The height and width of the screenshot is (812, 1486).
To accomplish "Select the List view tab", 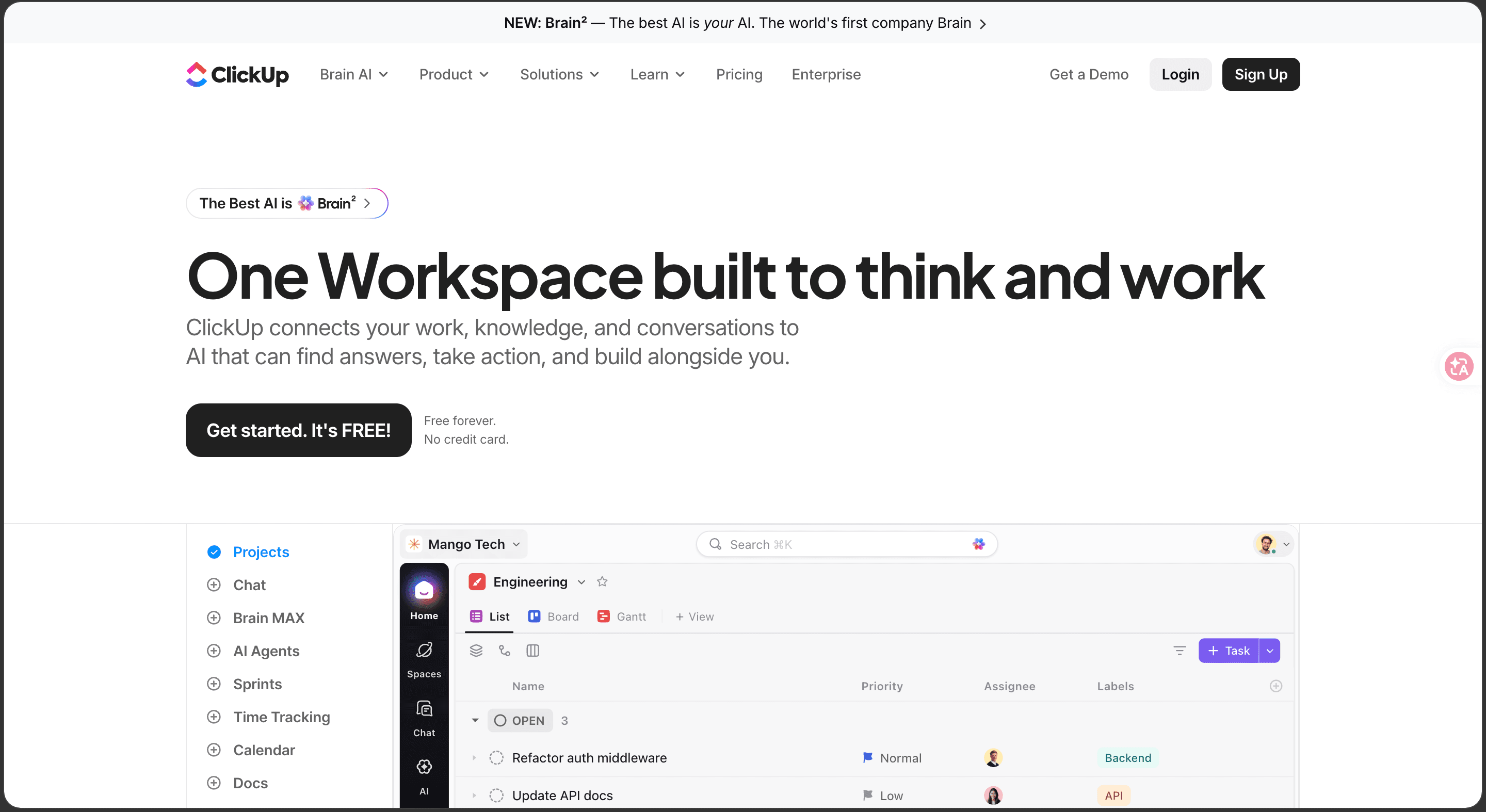I will (x=490, y=616).
